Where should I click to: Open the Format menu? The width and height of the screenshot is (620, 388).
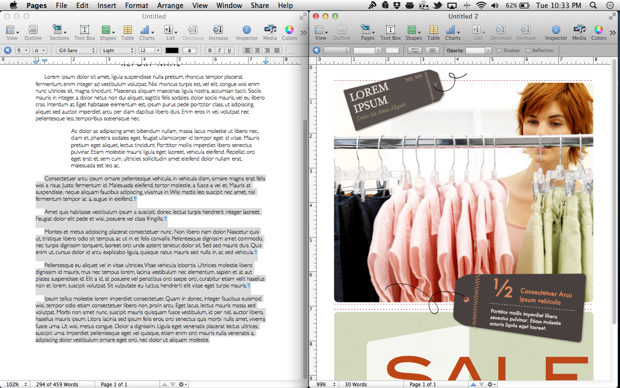(136, 5)
